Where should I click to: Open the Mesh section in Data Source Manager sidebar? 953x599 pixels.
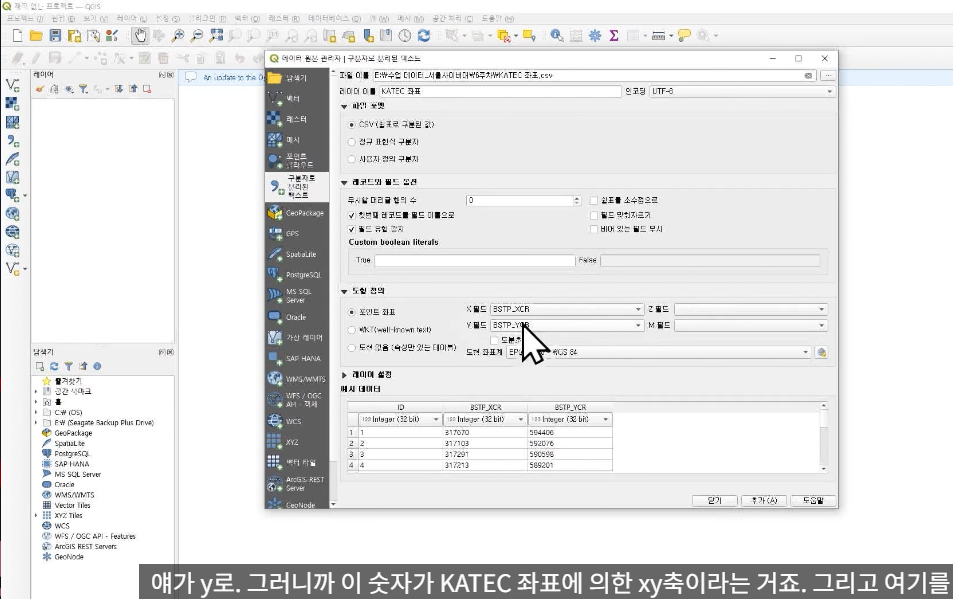point(297,140)
